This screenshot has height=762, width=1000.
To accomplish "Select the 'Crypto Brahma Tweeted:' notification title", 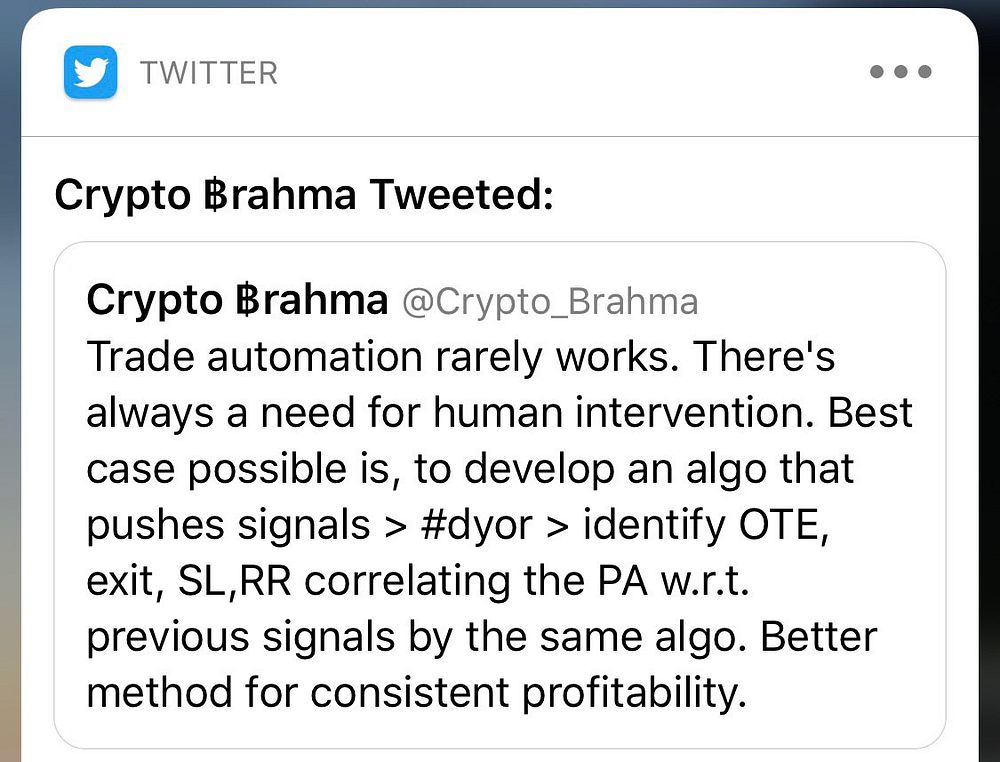I will (x=304, y=194).
